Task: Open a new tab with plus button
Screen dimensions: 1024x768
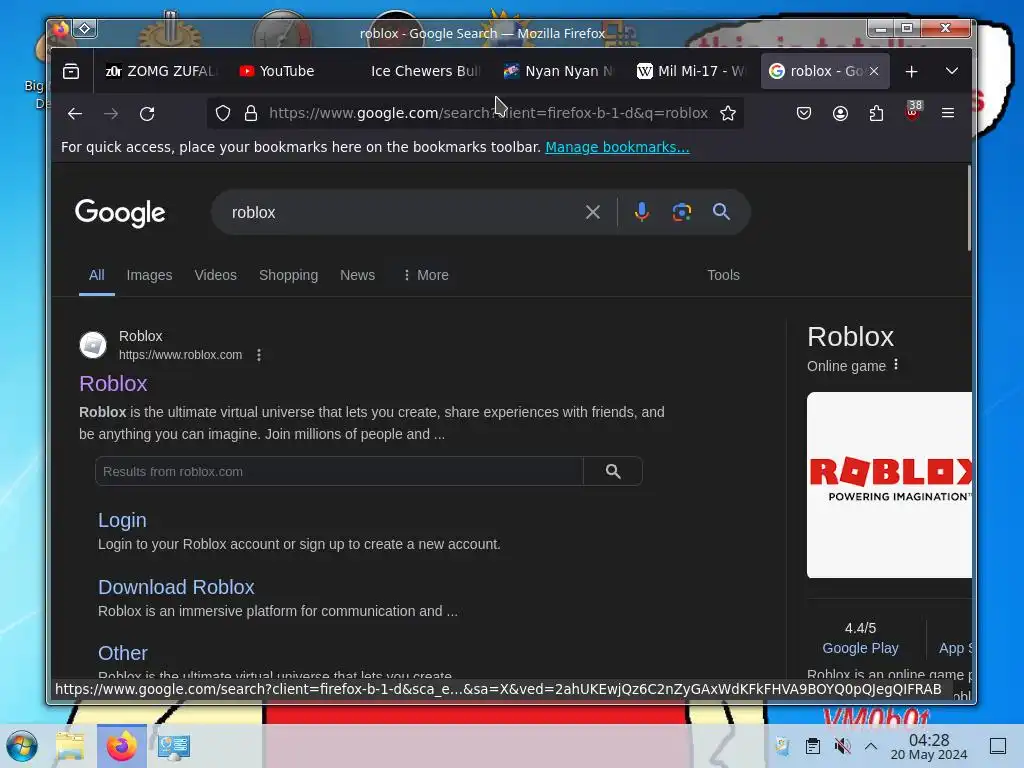Action: (x=912, y=71)
